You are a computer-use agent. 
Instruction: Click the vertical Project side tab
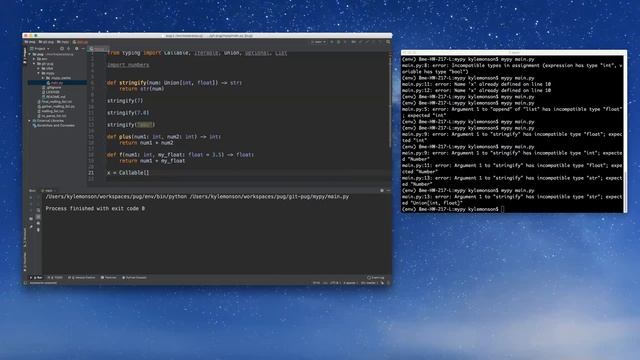click(25, 56)
